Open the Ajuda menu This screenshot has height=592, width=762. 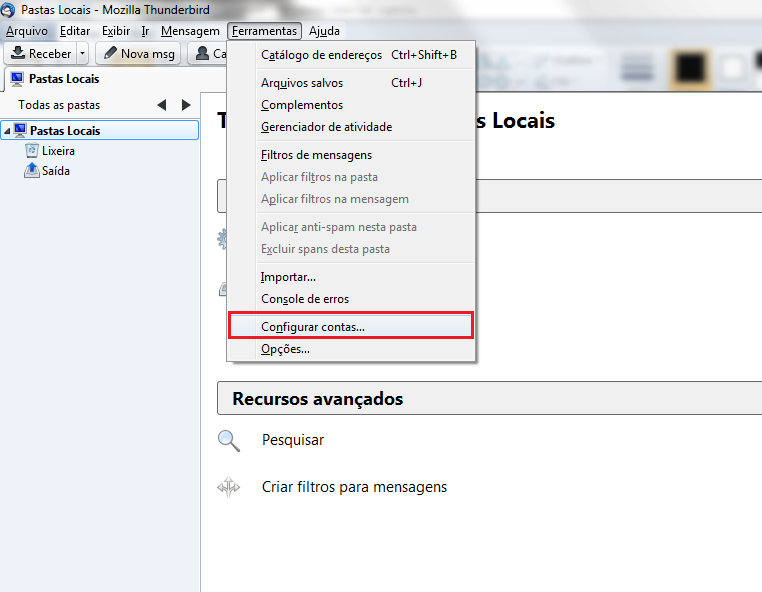pos(324,31)
